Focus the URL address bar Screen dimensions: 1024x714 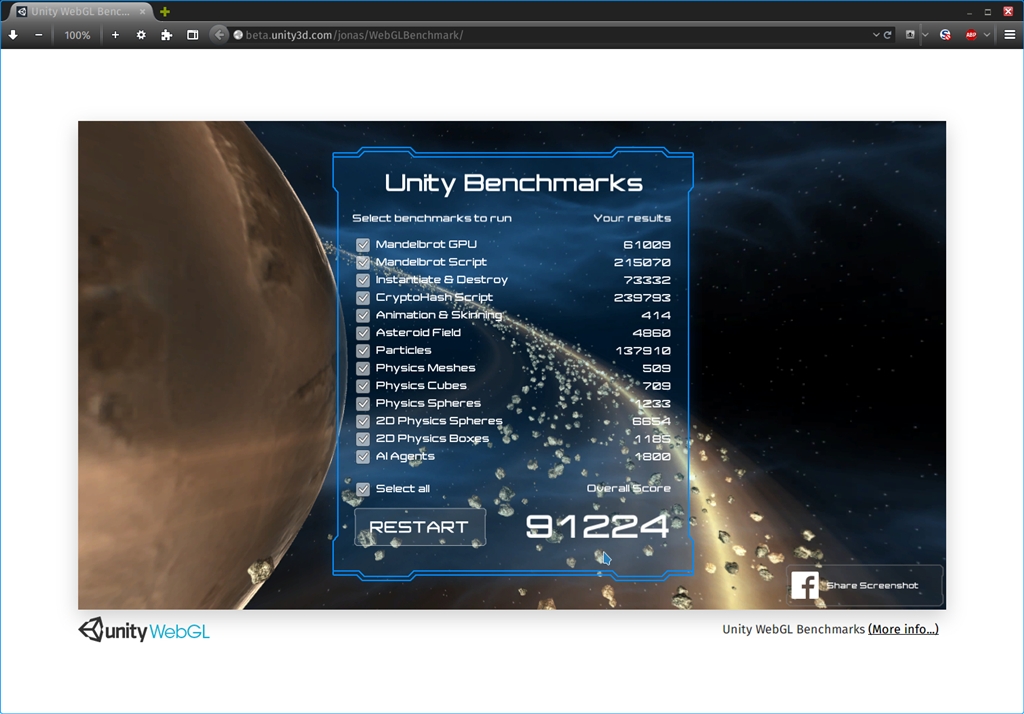coord(555,35)
